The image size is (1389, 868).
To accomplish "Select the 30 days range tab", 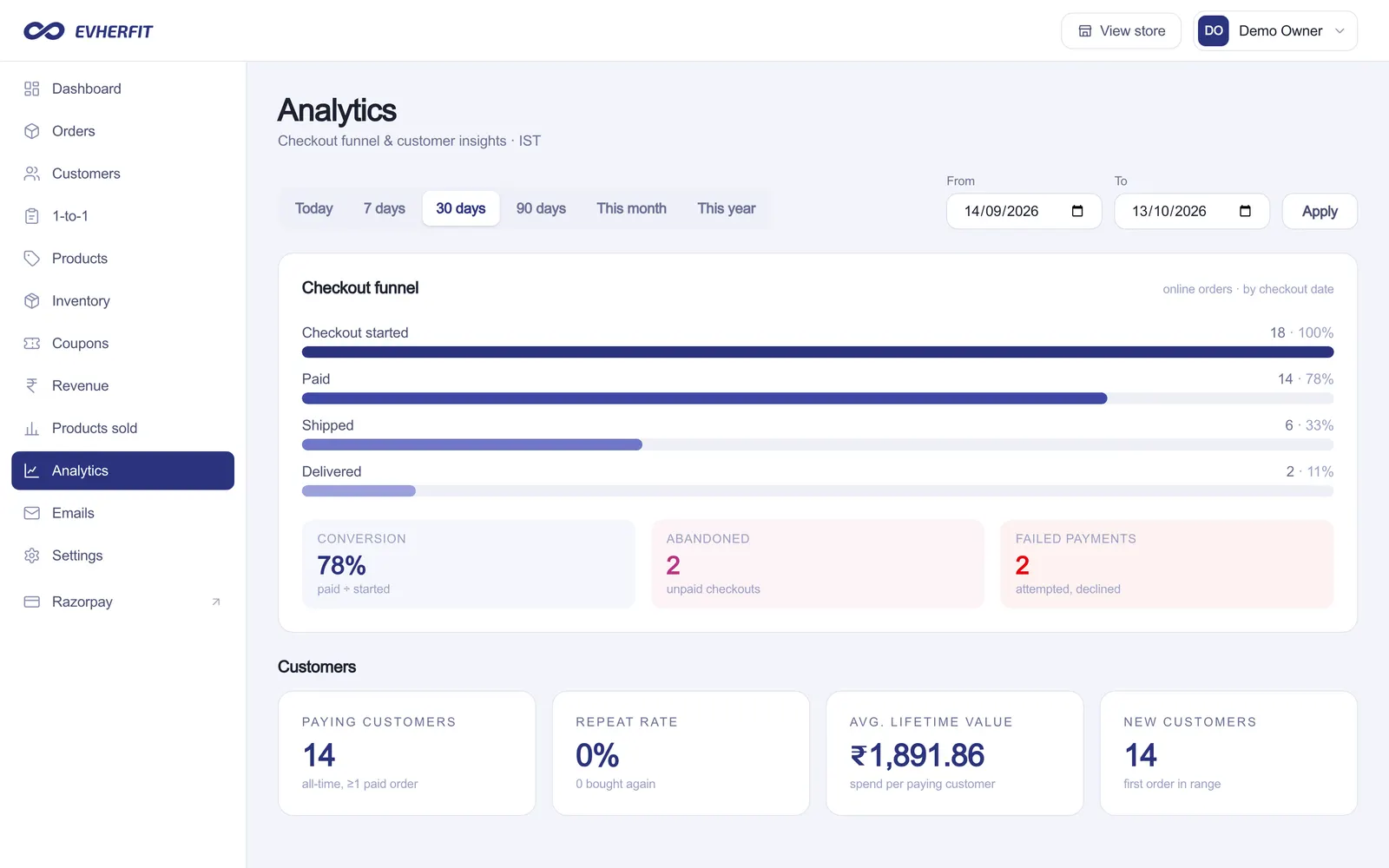I will [x=461, y=208].
